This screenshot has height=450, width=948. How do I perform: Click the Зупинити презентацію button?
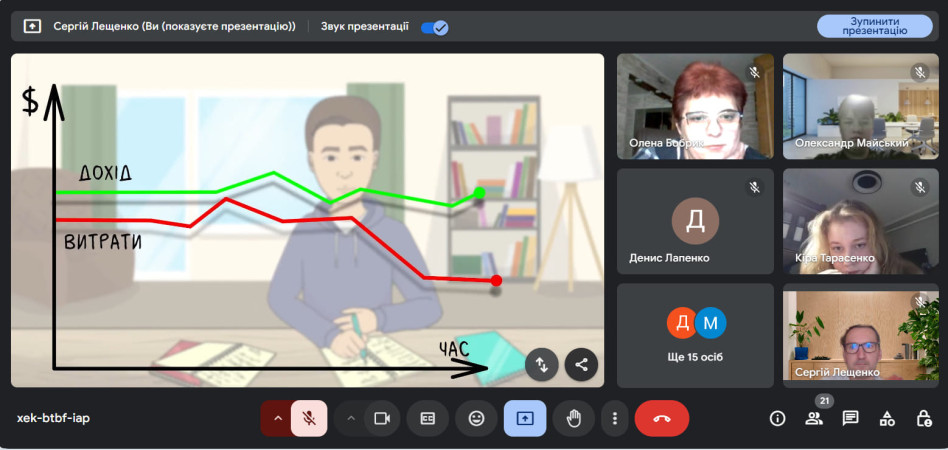pyautogui.click(x=874, y=26)
